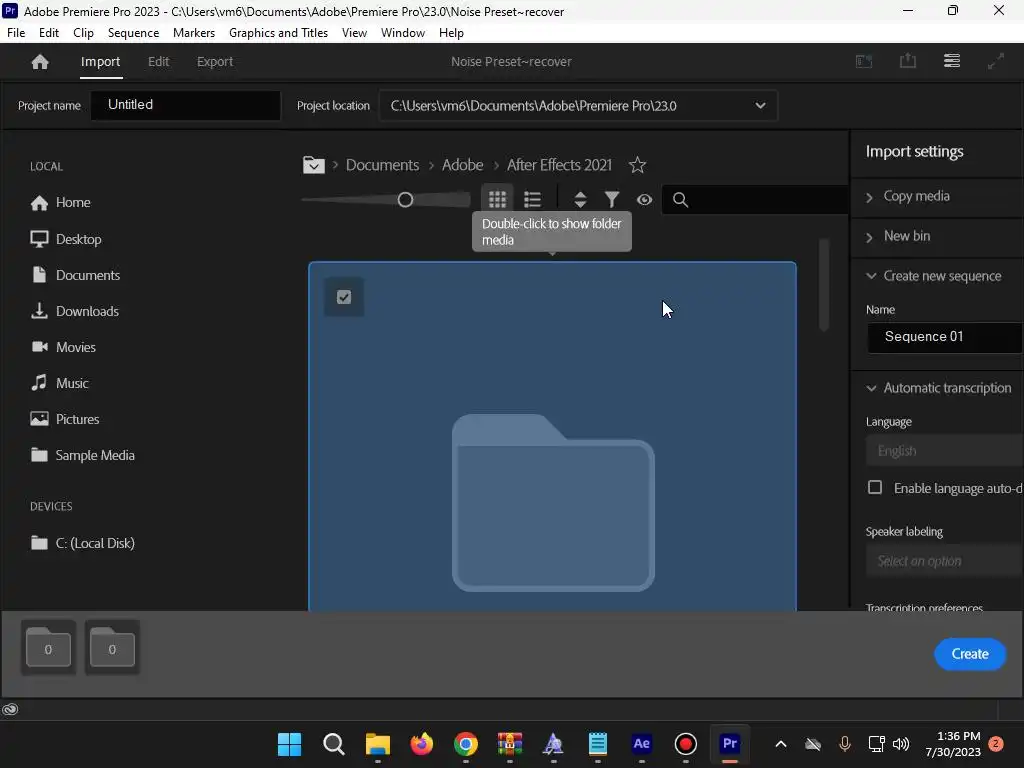
Task: Toggle full screen video output icon
Action: click(x=995, y=61)
